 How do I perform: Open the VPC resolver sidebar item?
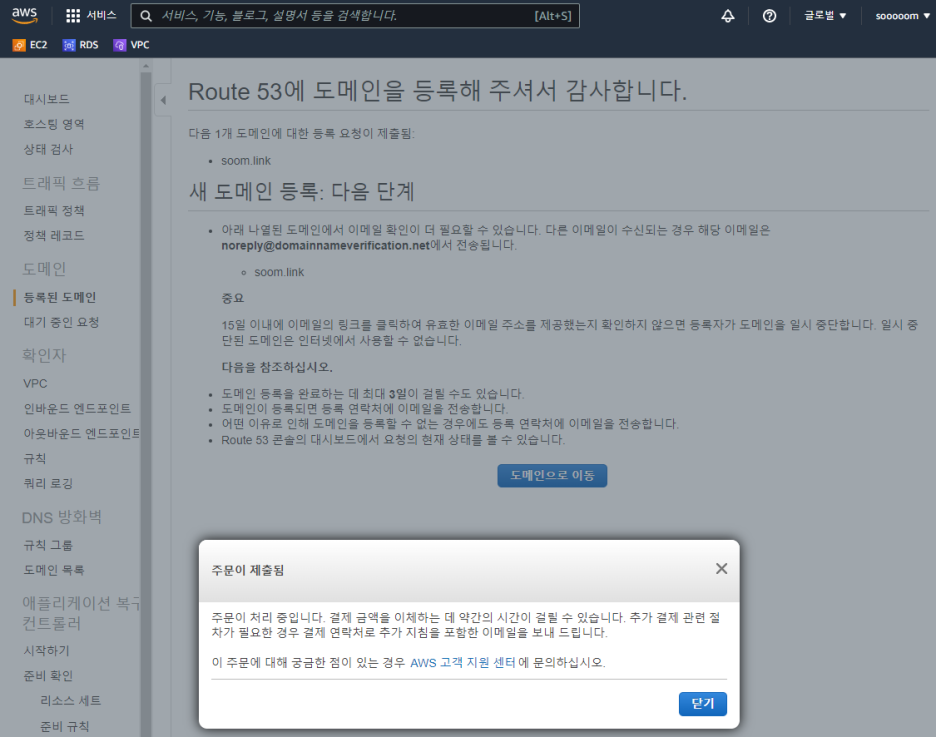tap(35, 384)
